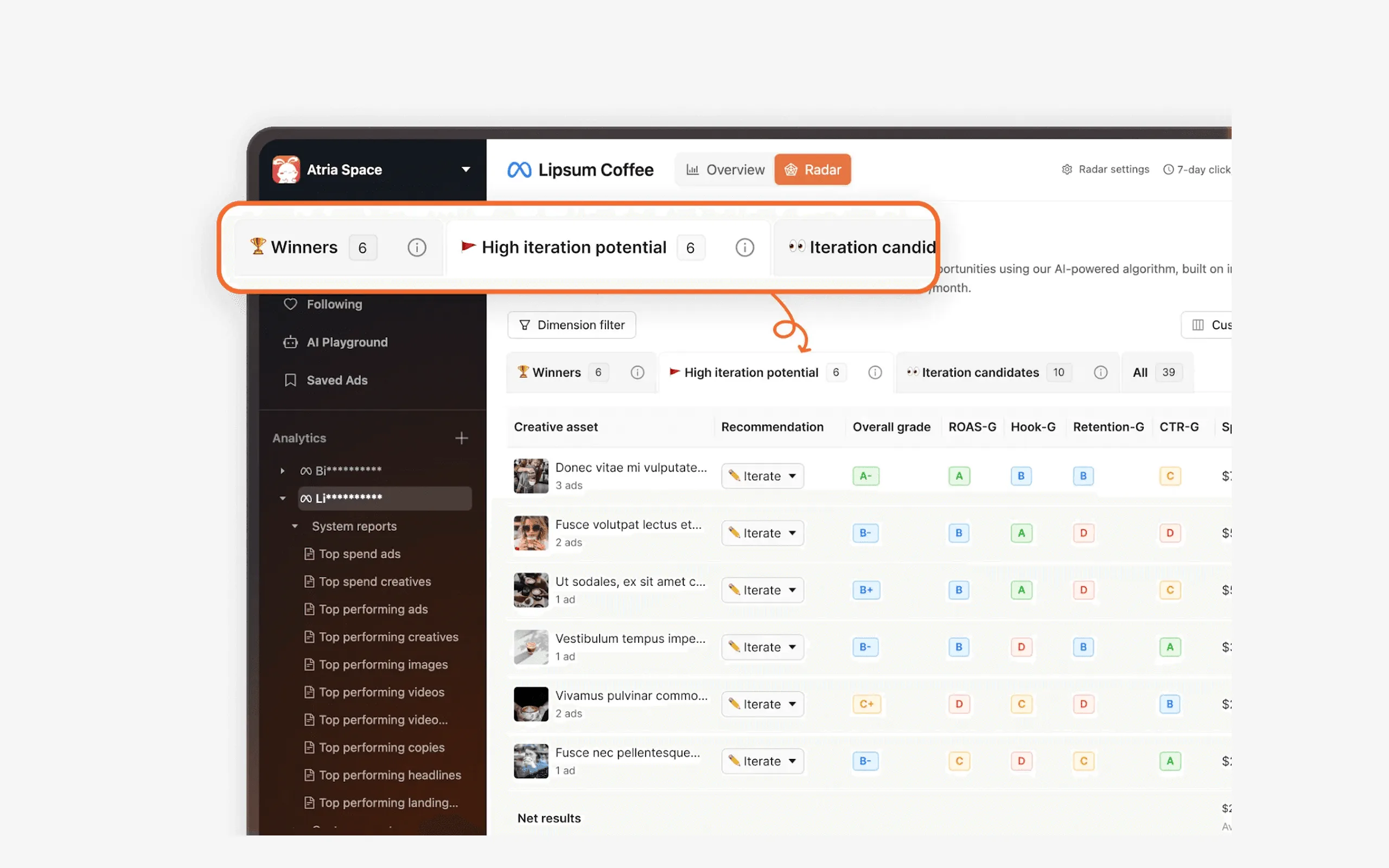Viewport: 1389px width, 868px height.
Task: Collapse the System reports section
Action: 295,526
